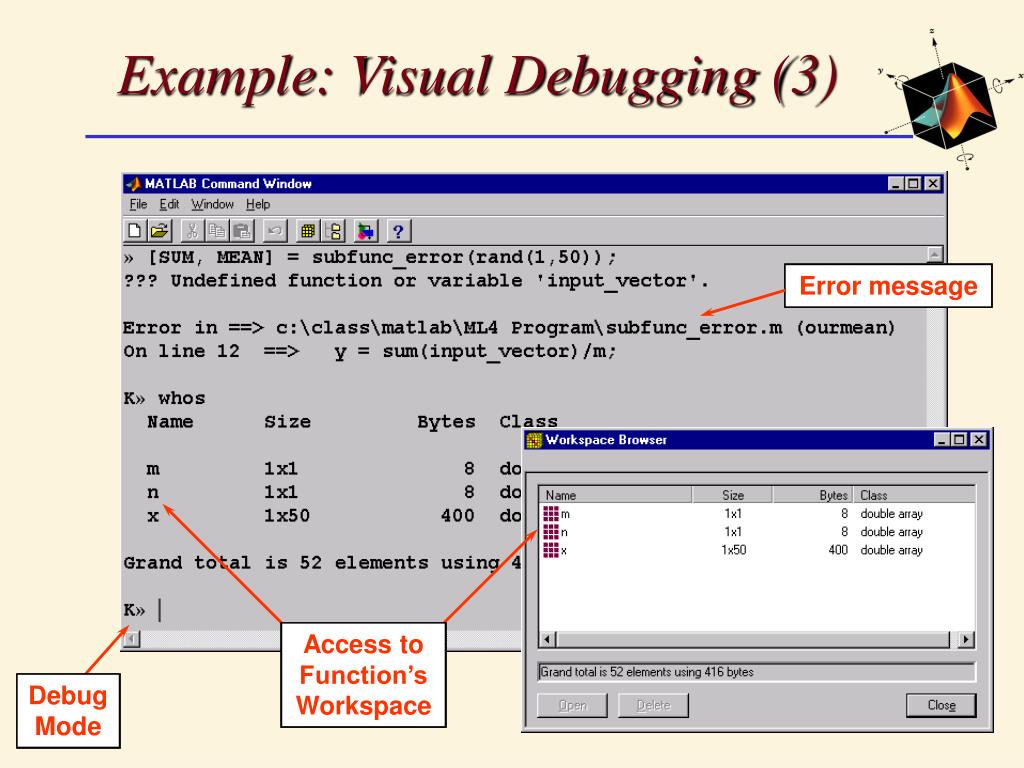1024x768 pixels.
Task: Click the Close button in Workspace Browser
Action: [x=941, y=705]
